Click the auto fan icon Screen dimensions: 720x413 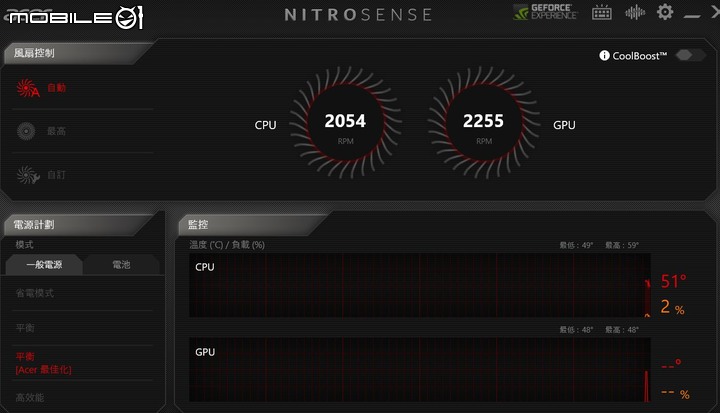pyautogui.click(x=28, y=88)
